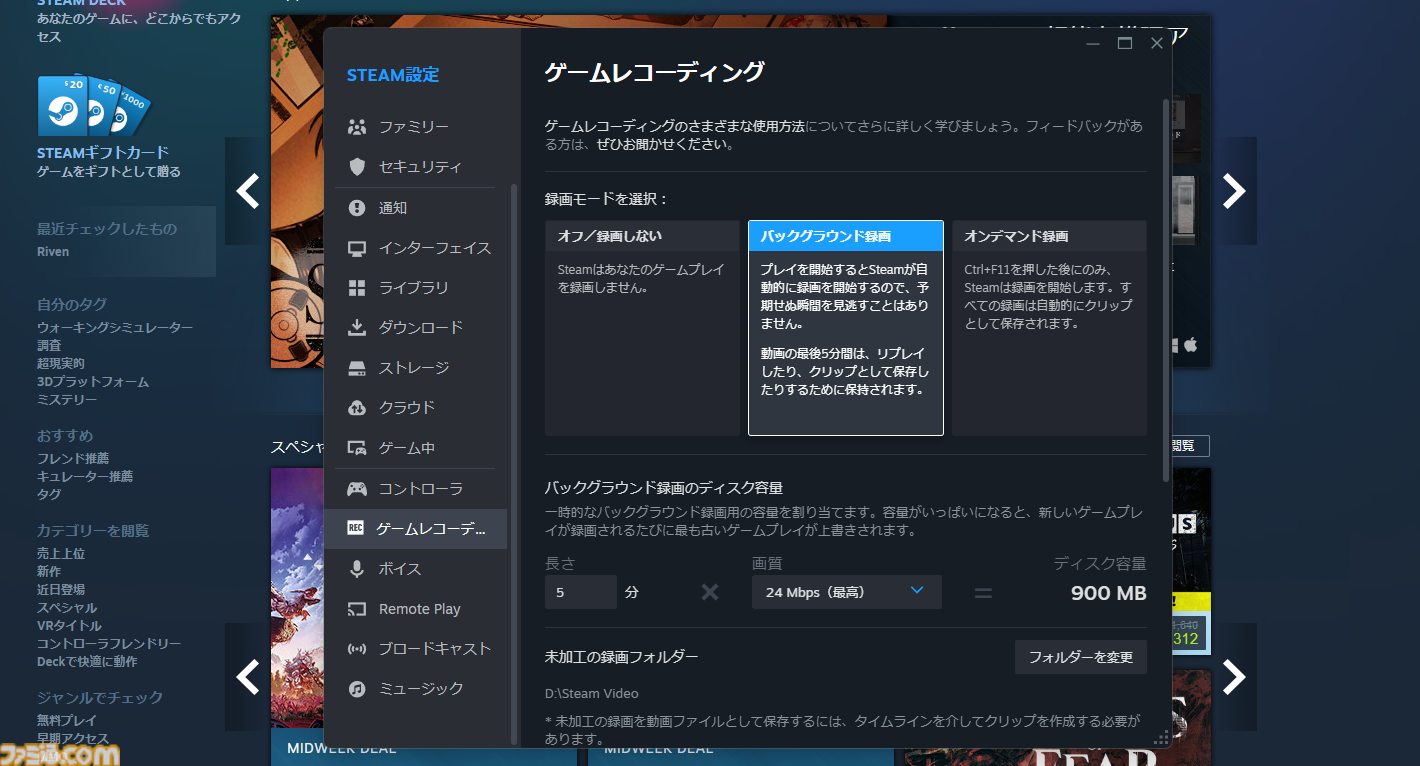The image size is (1420, 766).
Task: Click フォルダーを変更 button
Action: click(x=1080, y=657)
